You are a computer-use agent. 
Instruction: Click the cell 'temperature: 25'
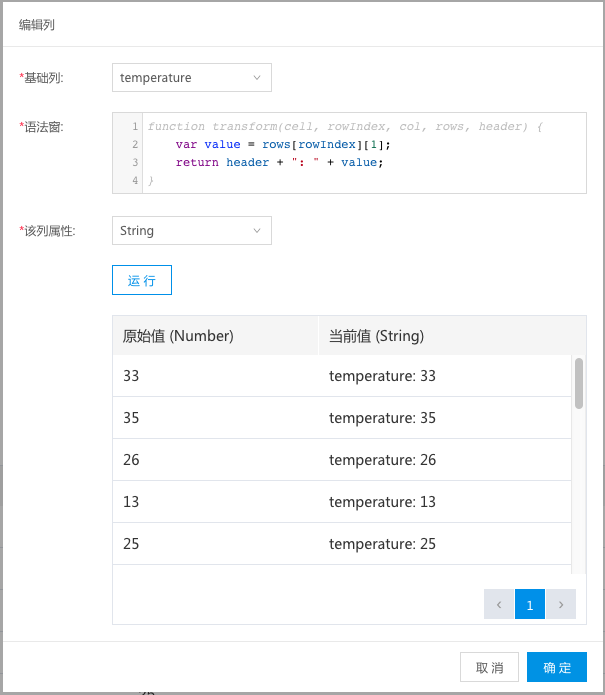coord(382,544)
